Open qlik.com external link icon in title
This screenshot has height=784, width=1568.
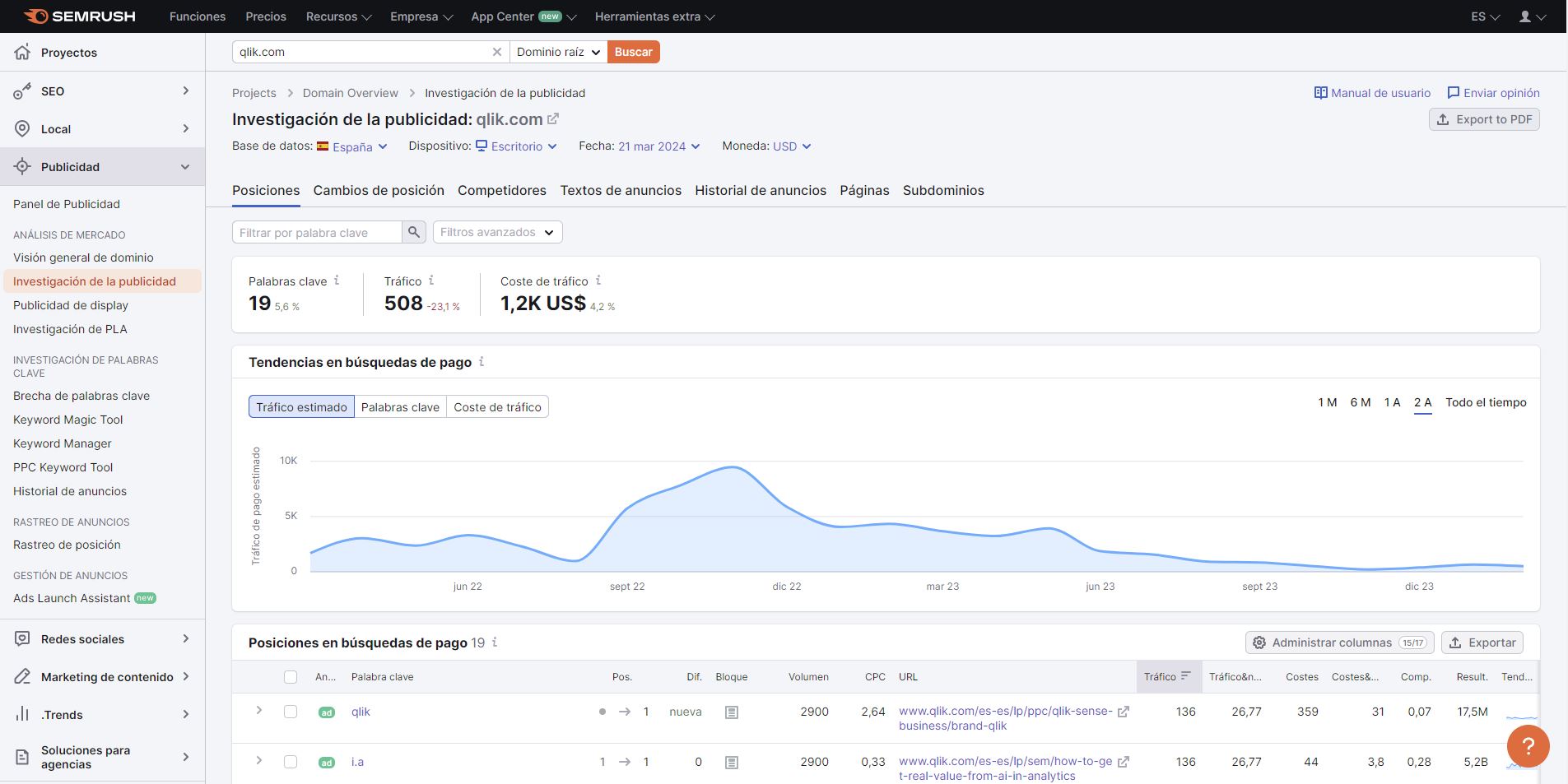pos(553,118)
